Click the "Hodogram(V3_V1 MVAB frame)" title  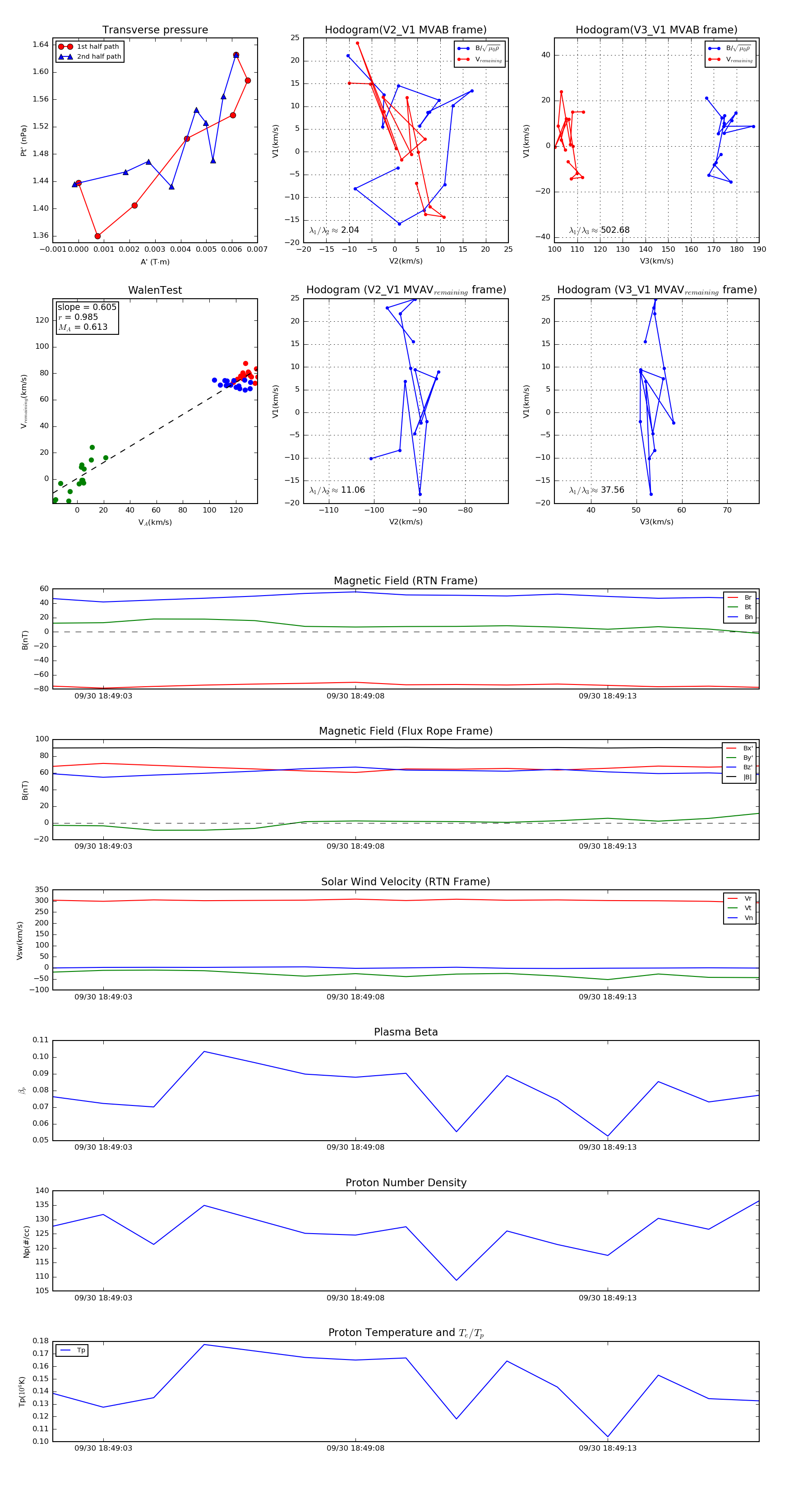tap(656, 29)
